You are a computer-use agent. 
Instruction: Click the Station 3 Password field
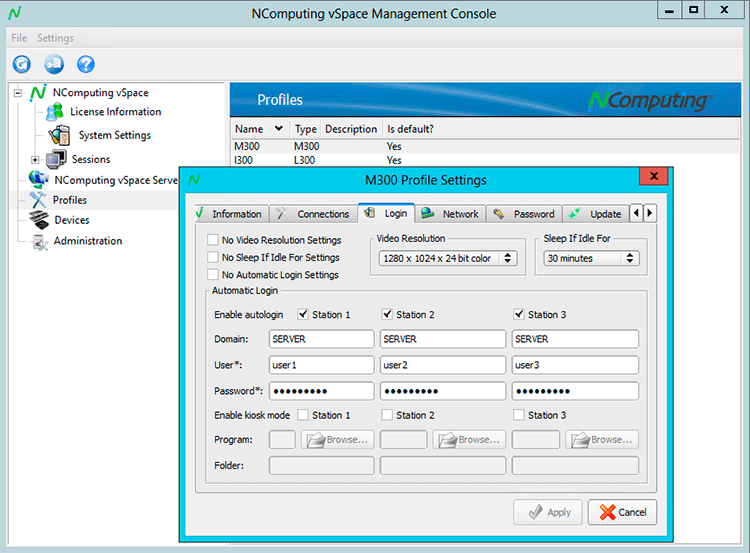coord(575,391)
